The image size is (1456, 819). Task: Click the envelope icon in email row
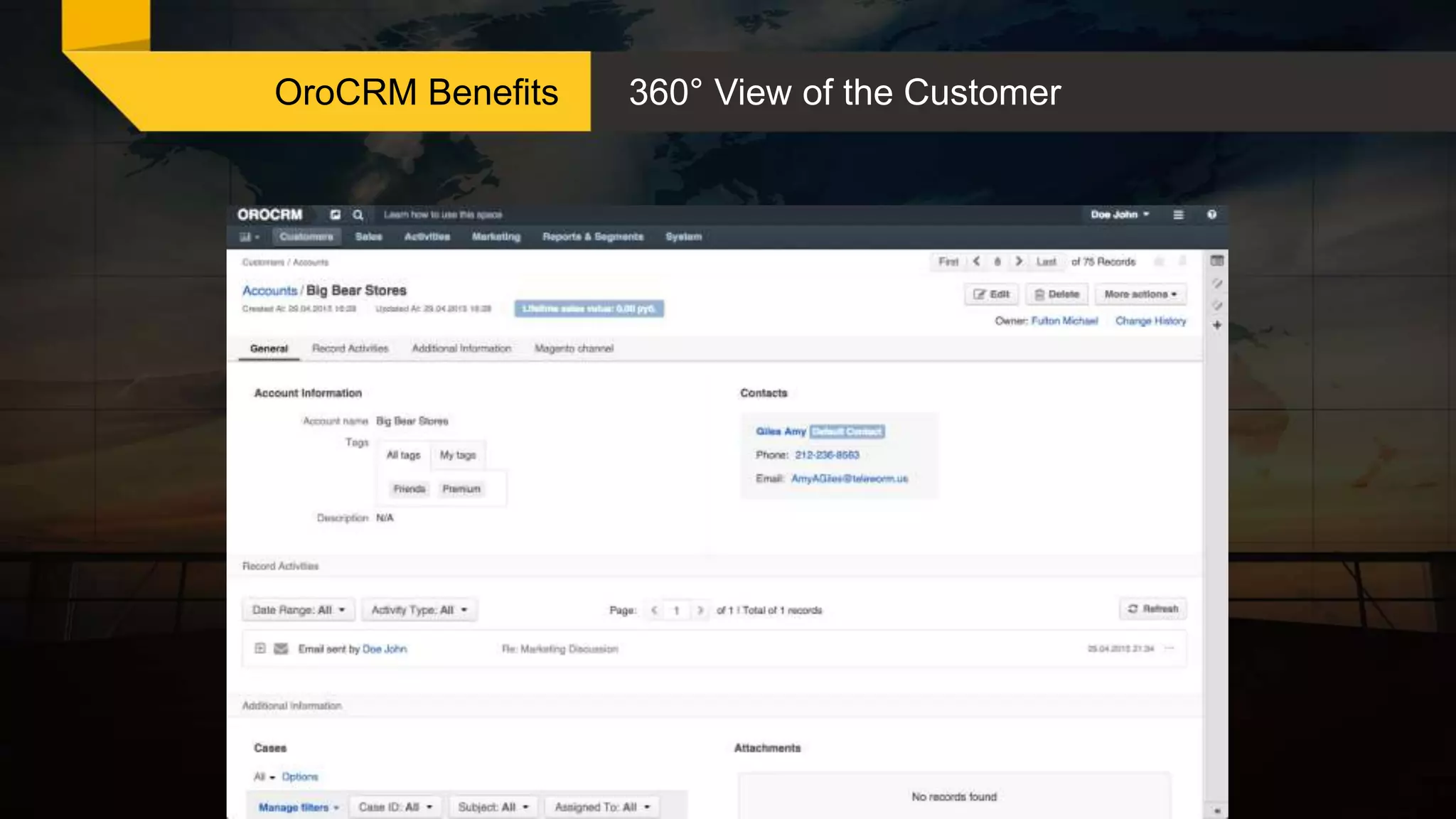[282, 648]
